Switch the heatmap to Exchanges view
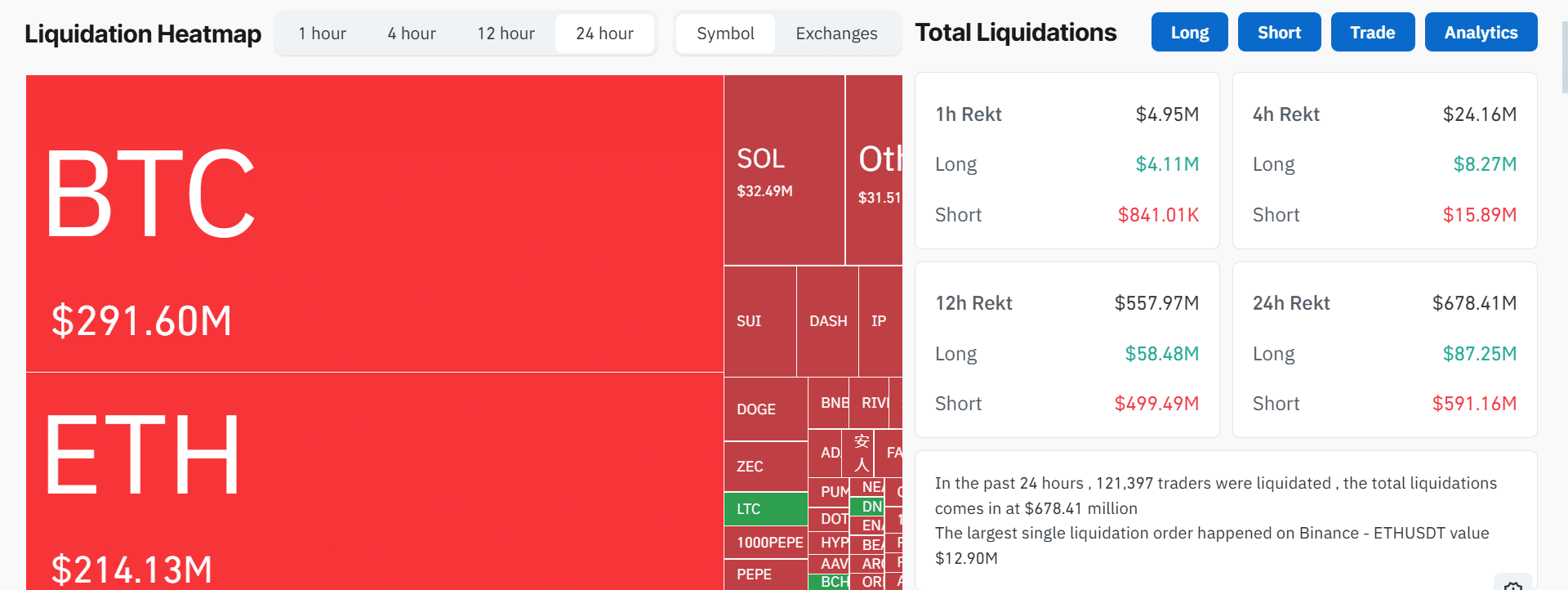Image resolution: width=1568 pixels, height=590 pixels. coord(835,34)
